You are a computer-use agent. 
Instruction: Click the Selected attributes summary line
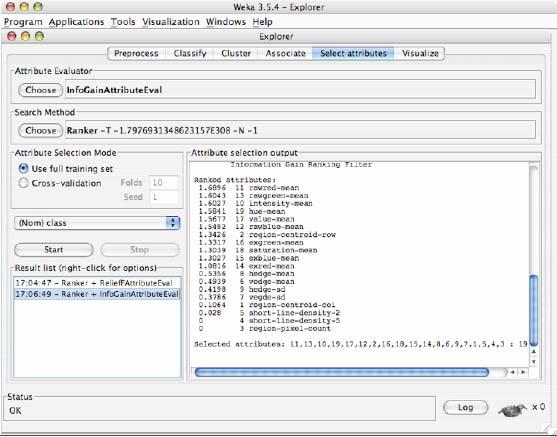click(361, 344)
